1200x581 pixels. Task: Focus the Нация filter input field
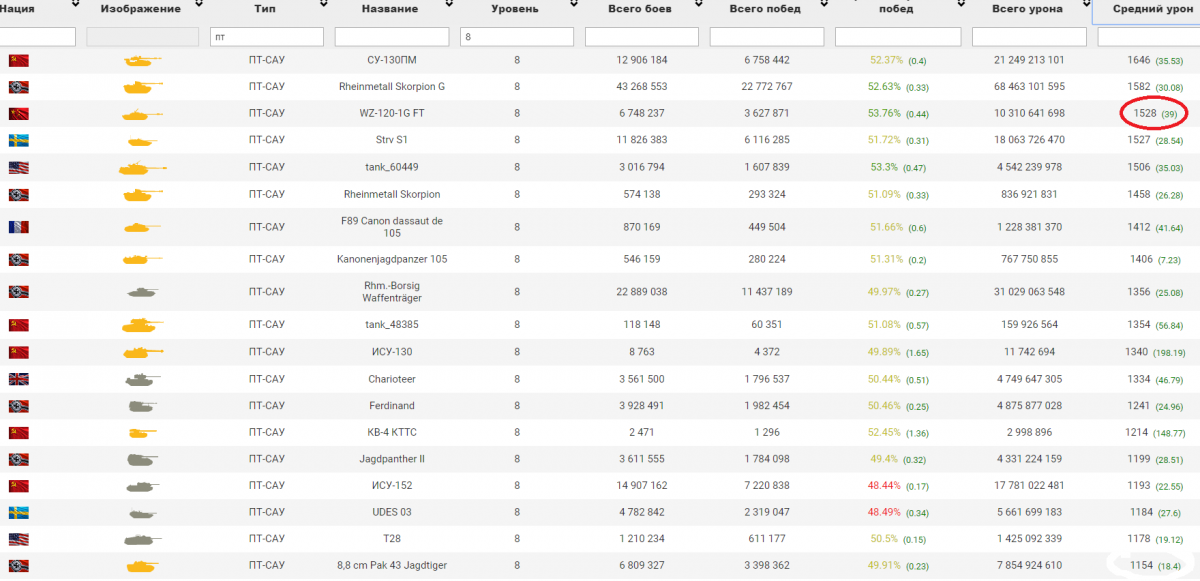38,37
